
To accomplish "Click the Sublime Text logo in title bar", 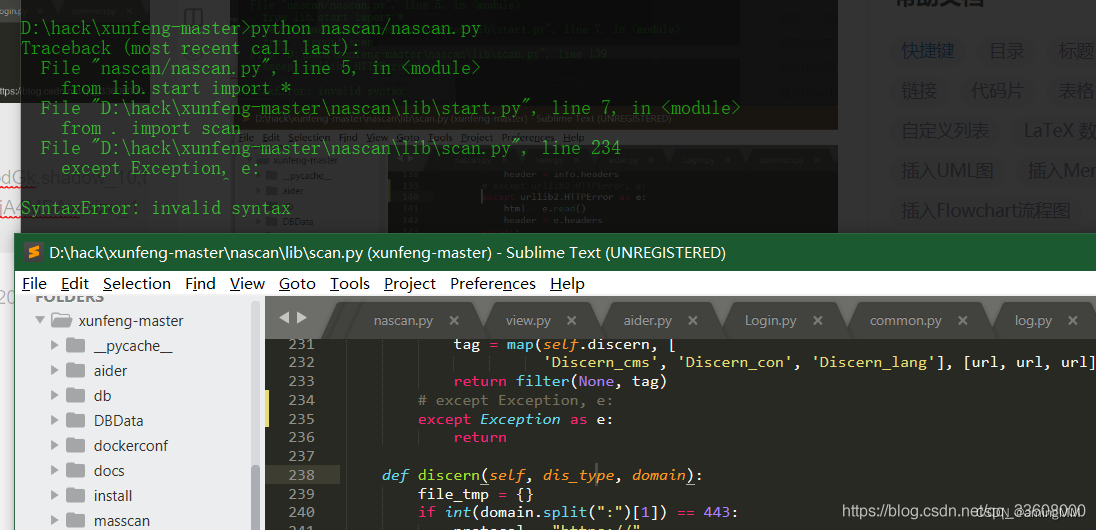I will click(x=34, y=253).
